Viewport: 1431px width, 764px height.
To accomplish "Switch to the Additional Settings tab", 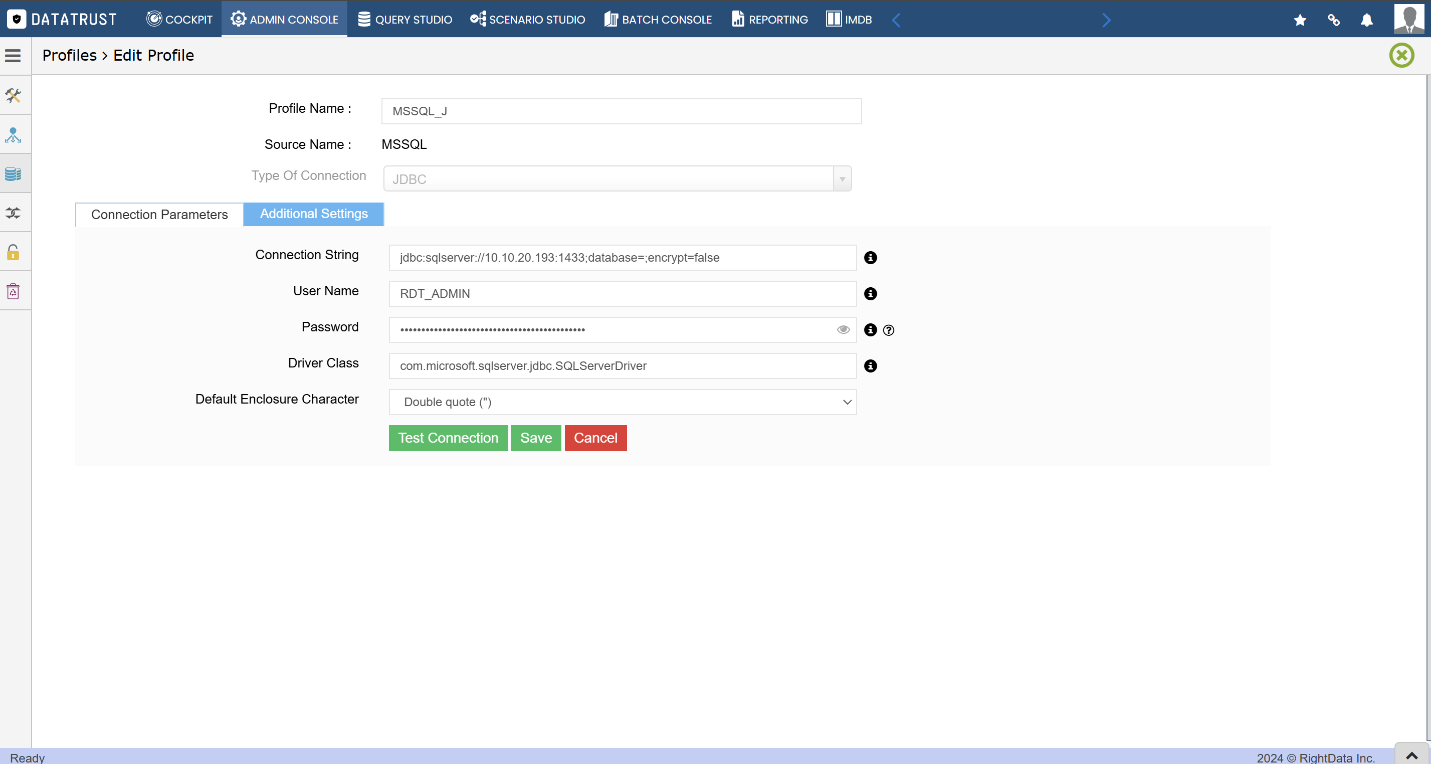I will click(313, 213).
